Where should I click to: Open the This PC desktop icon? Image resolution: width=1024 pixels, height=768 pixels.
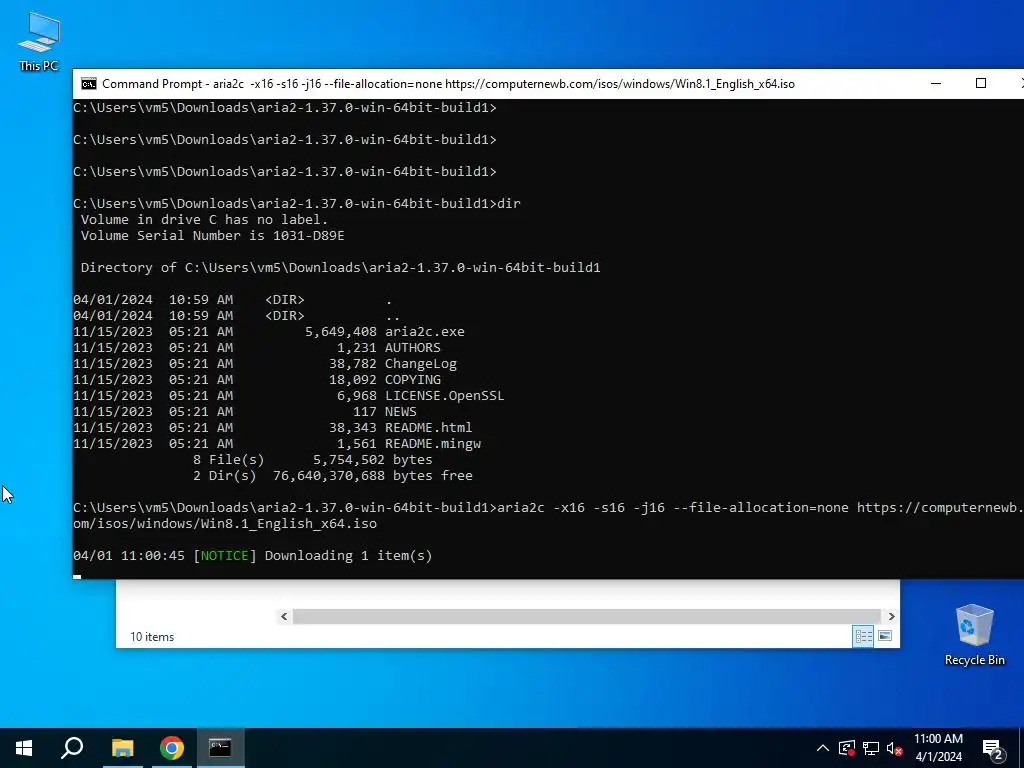(x=39, y=42)
